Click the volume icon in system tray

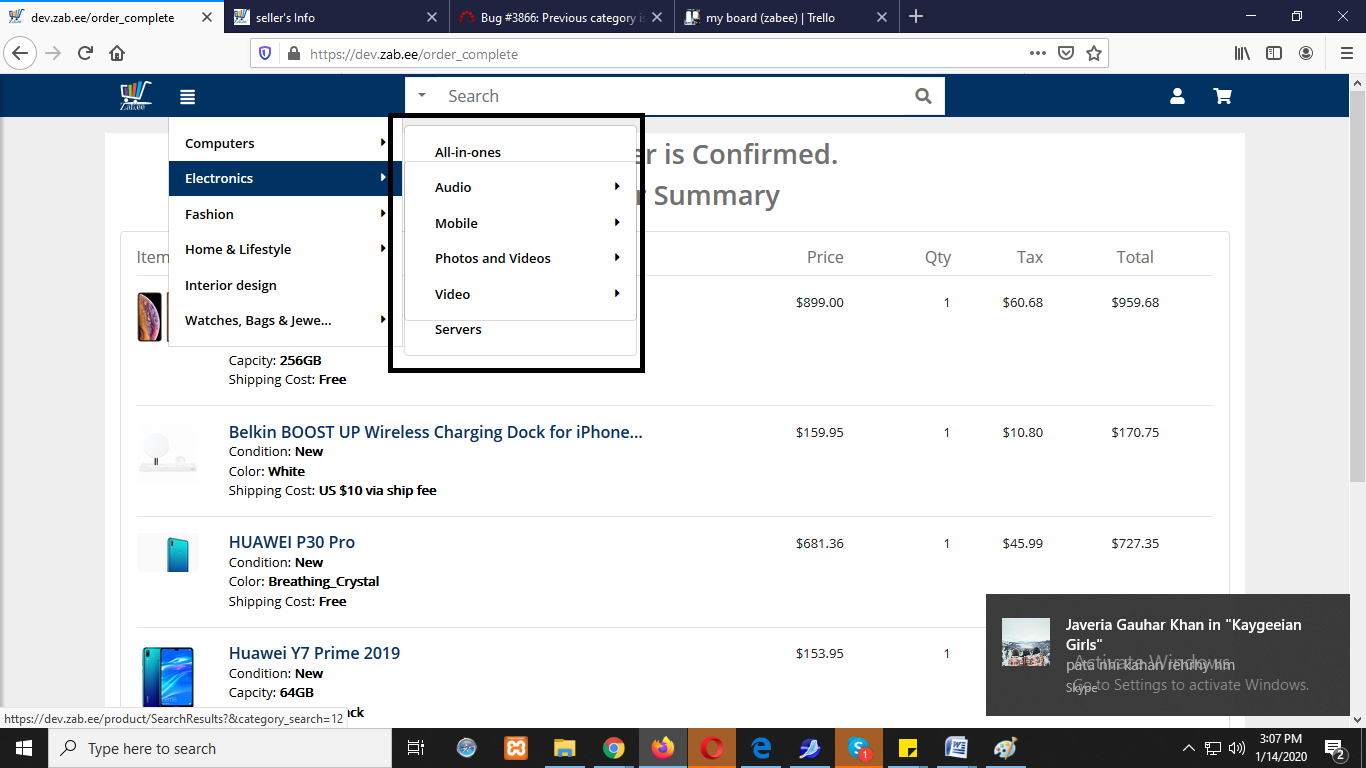pyautogui.click(x=1237, y=748)
